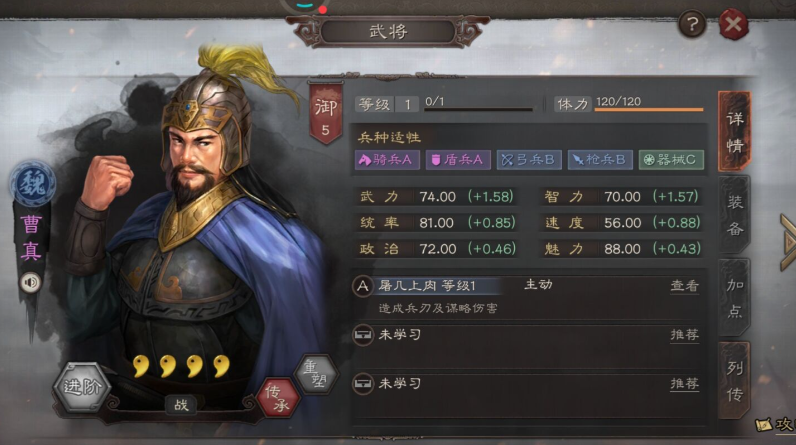Select the 器械C troop aptitude badge
The width and height of the screenshot is (796, 445).
click(671, 160)
